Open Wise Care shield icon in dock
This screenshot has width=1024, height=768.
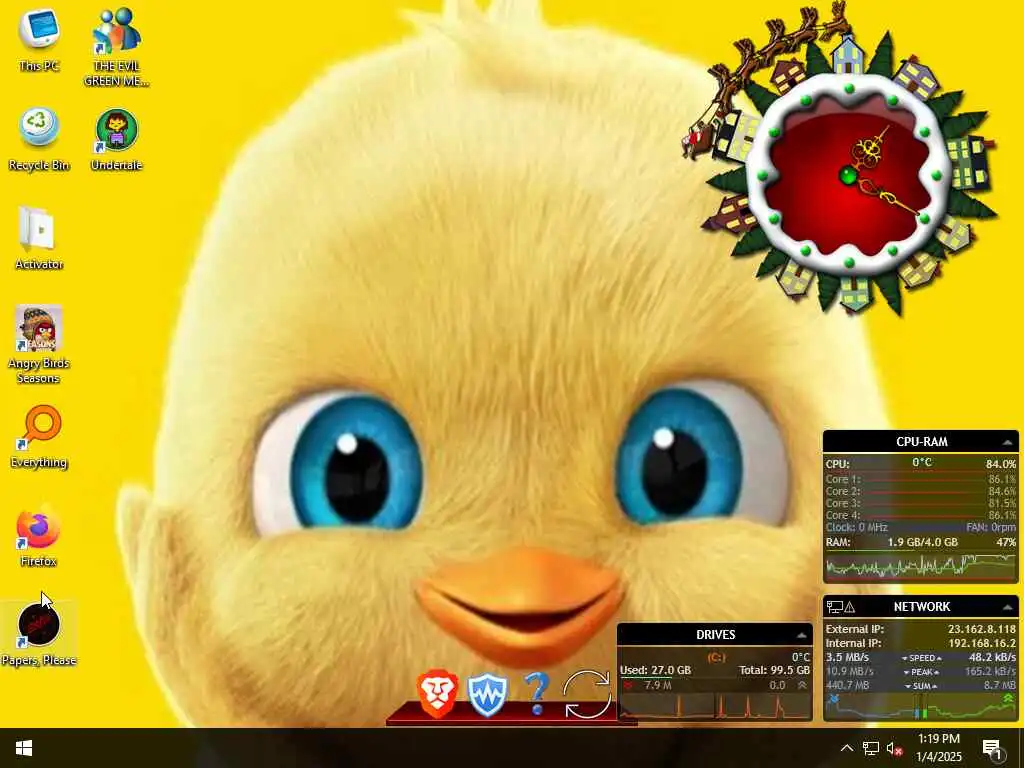487,696
